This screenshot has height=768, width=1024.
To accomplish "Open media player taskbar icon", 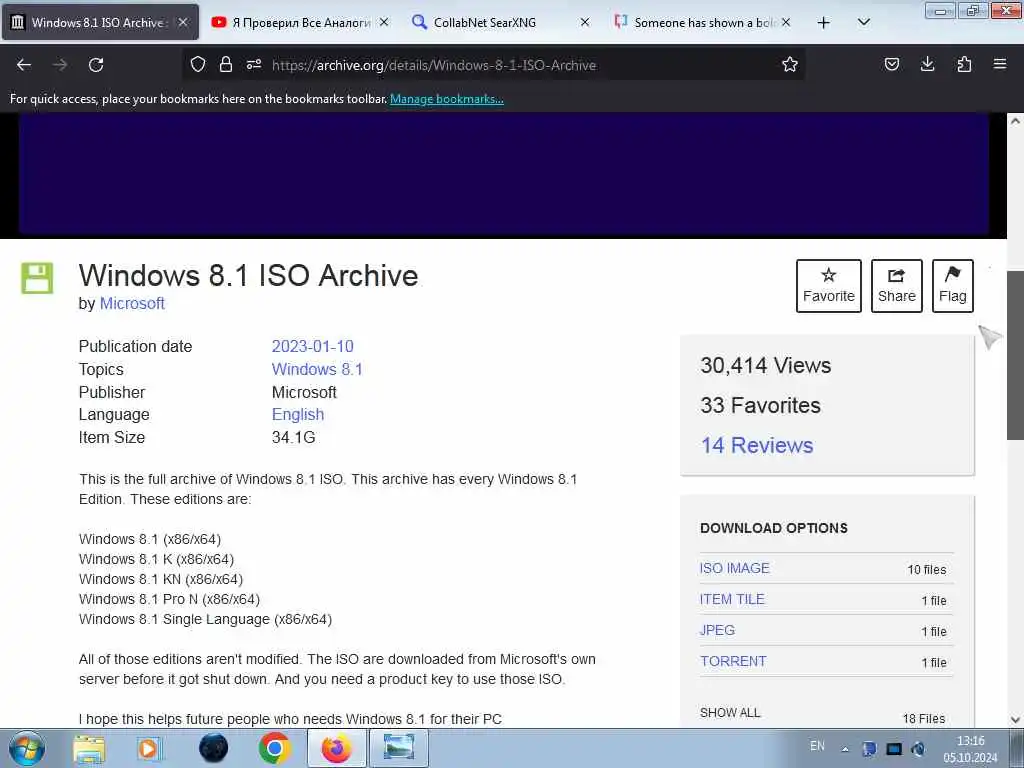I will pyautogui.click(x=149, y=749).
